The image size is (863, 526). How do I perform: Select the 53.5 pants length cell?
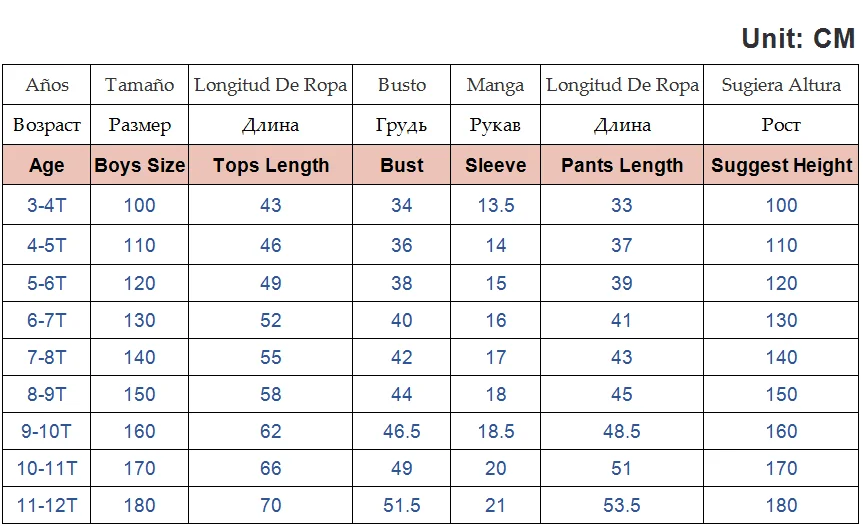622,506
